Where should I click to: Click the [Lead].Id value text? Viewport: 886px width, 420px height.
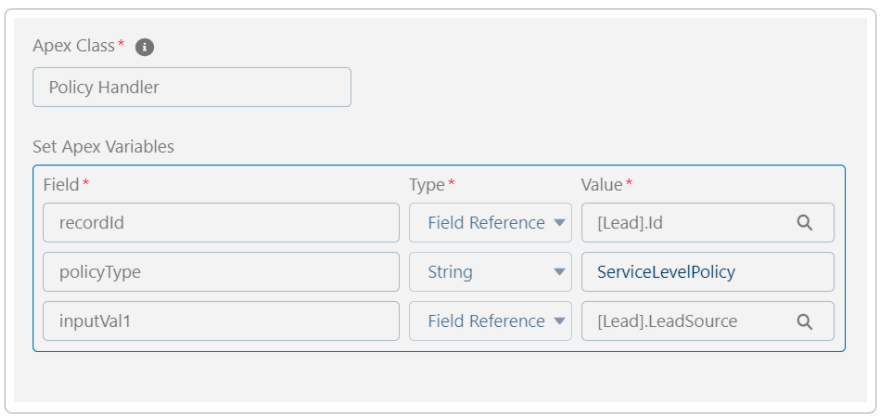(x=630, y=223)
